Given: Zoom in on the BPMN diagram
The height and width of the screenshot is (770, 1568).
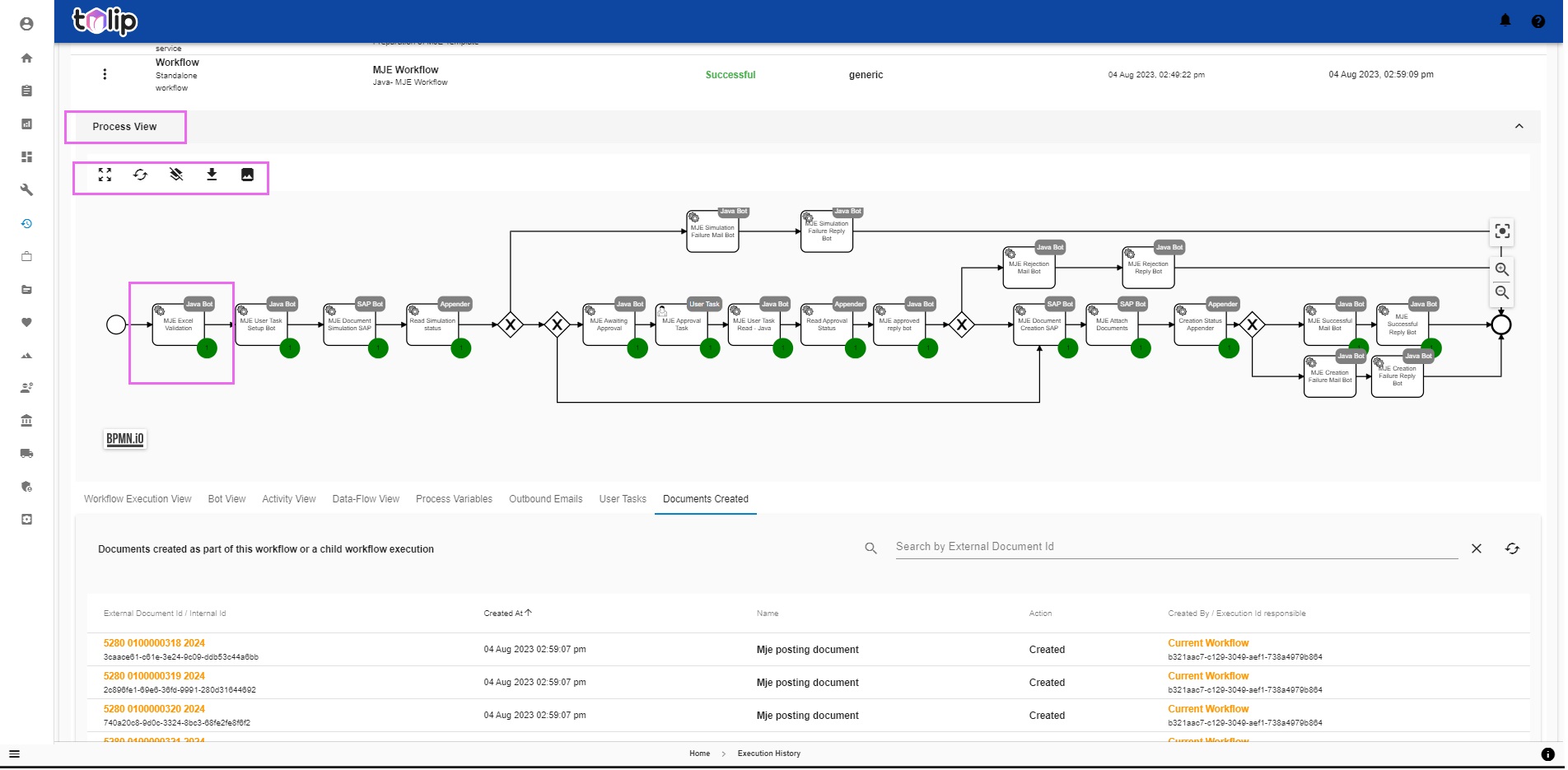Looking at the screenshot, I should (x=1502, y=269).
